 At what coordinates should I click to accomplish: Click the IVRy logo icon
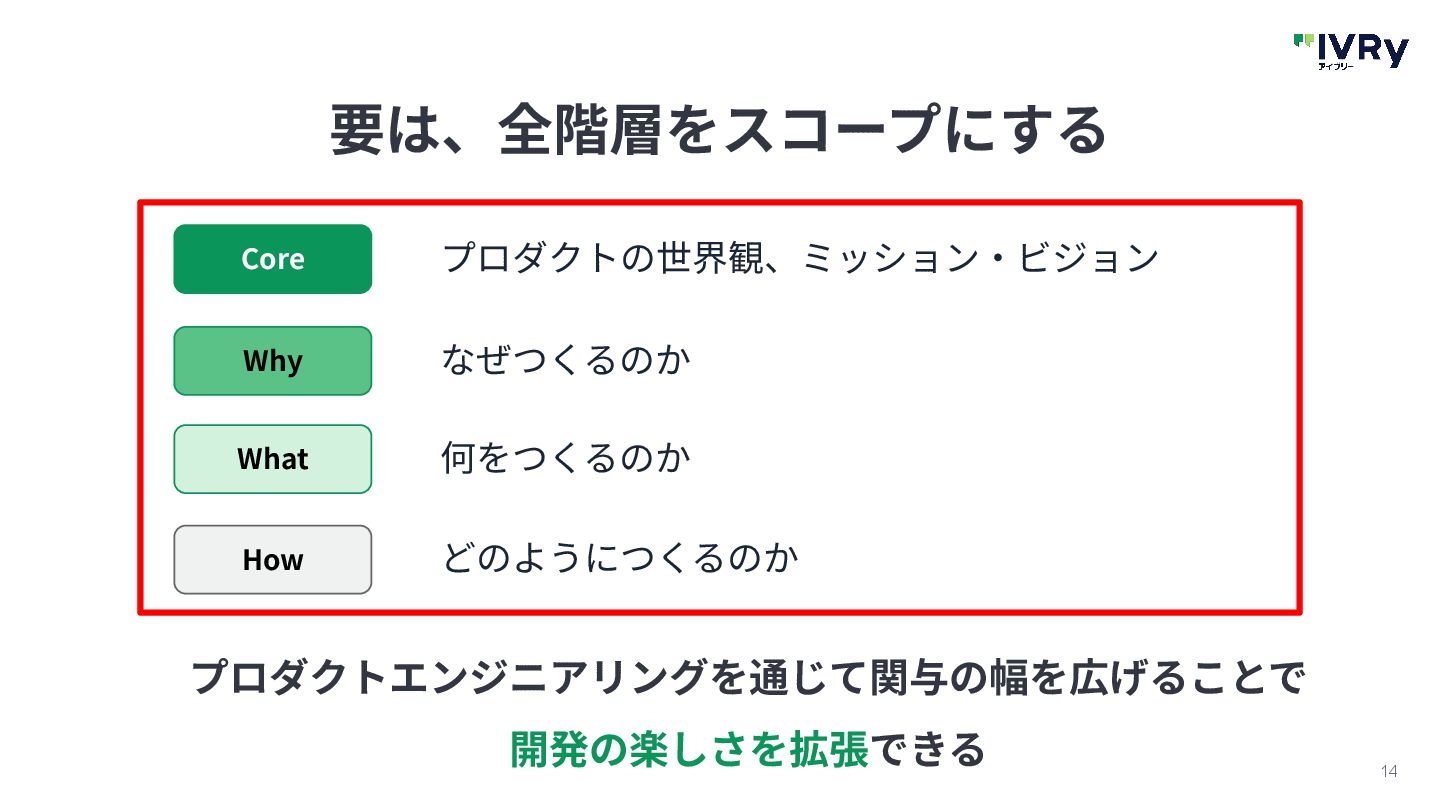pos(1350,51)
